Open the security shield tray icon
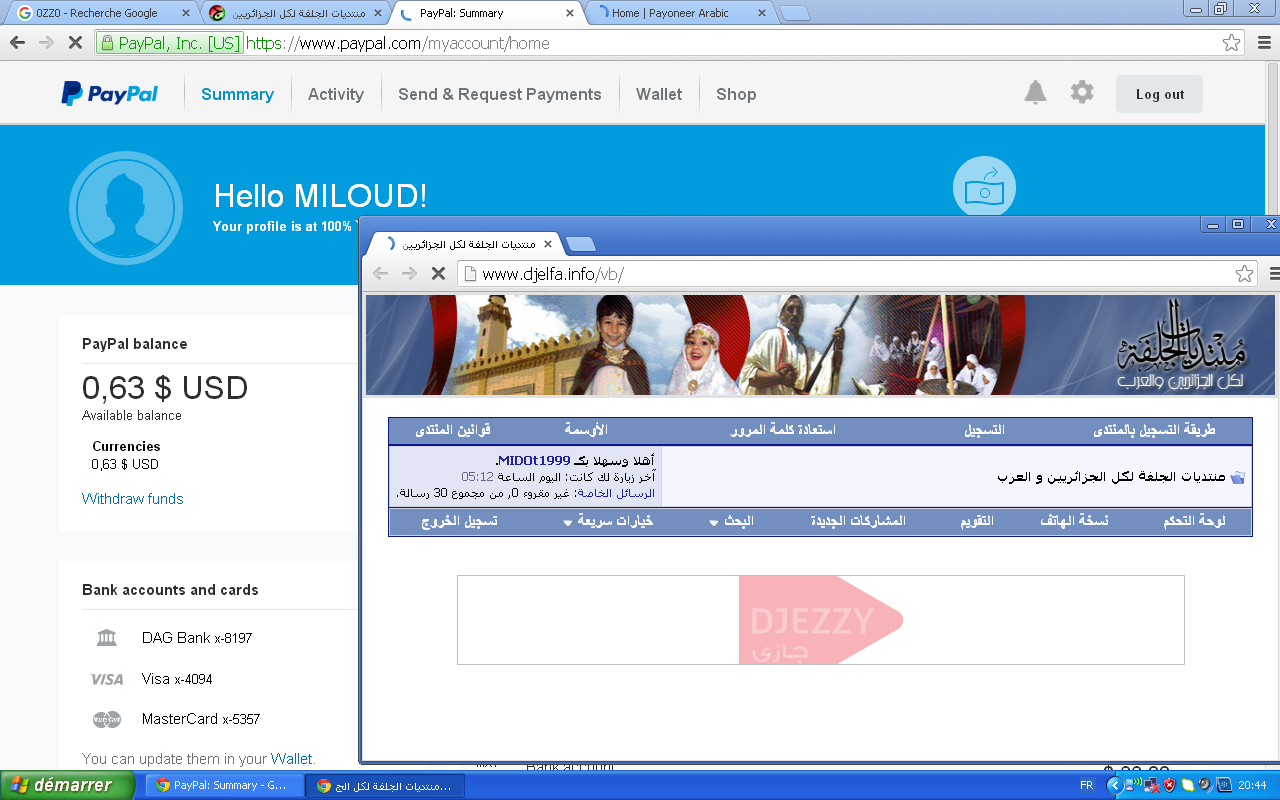This screenshot has height=800, width=1280. click(x=1169, y=785)
